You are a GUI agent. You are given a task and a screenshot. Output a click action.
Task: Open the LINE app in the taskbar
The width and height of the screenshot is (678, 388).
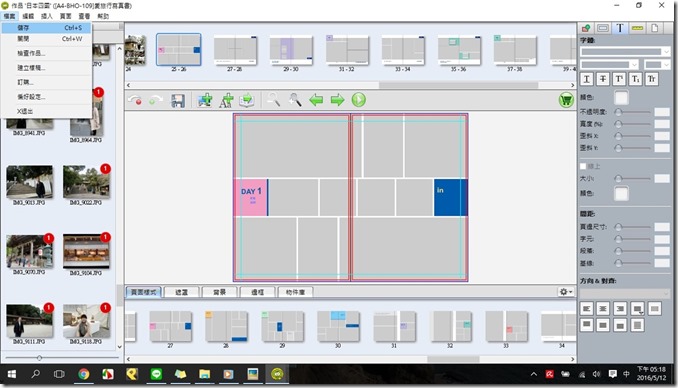pos(156,374)
